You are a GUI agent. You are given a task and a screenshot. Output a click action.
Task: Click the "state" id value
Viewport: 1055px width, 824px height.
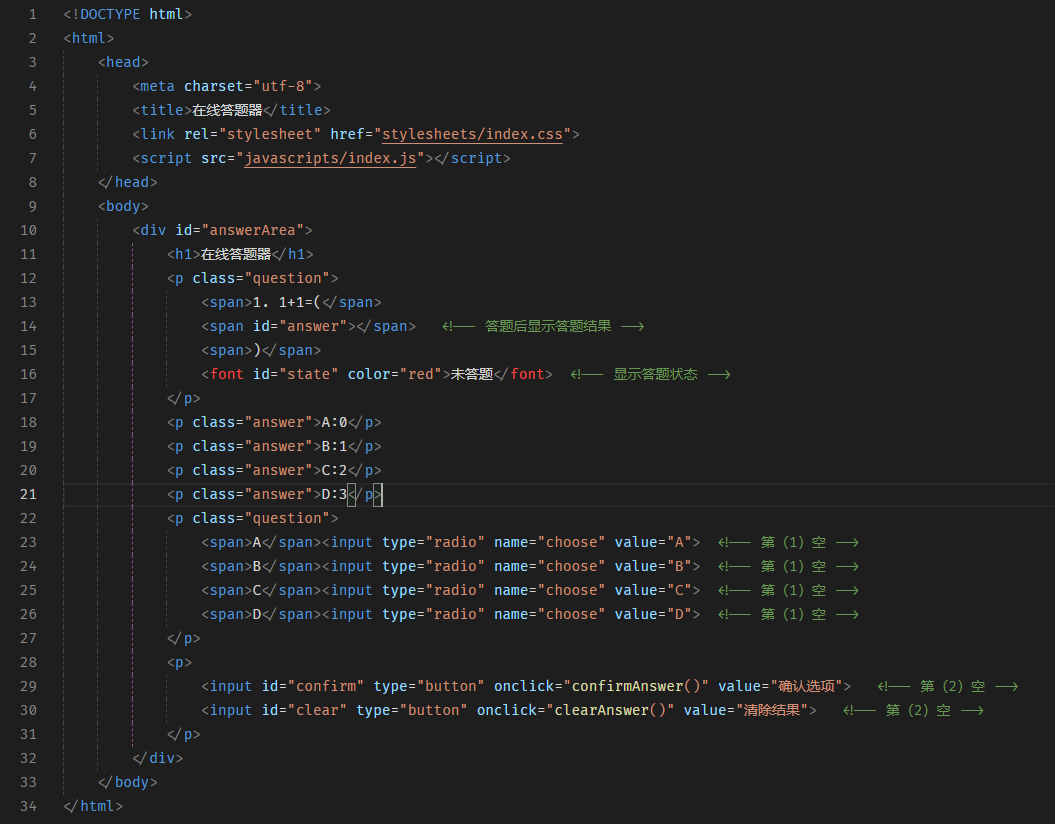(x=308, y=374)
